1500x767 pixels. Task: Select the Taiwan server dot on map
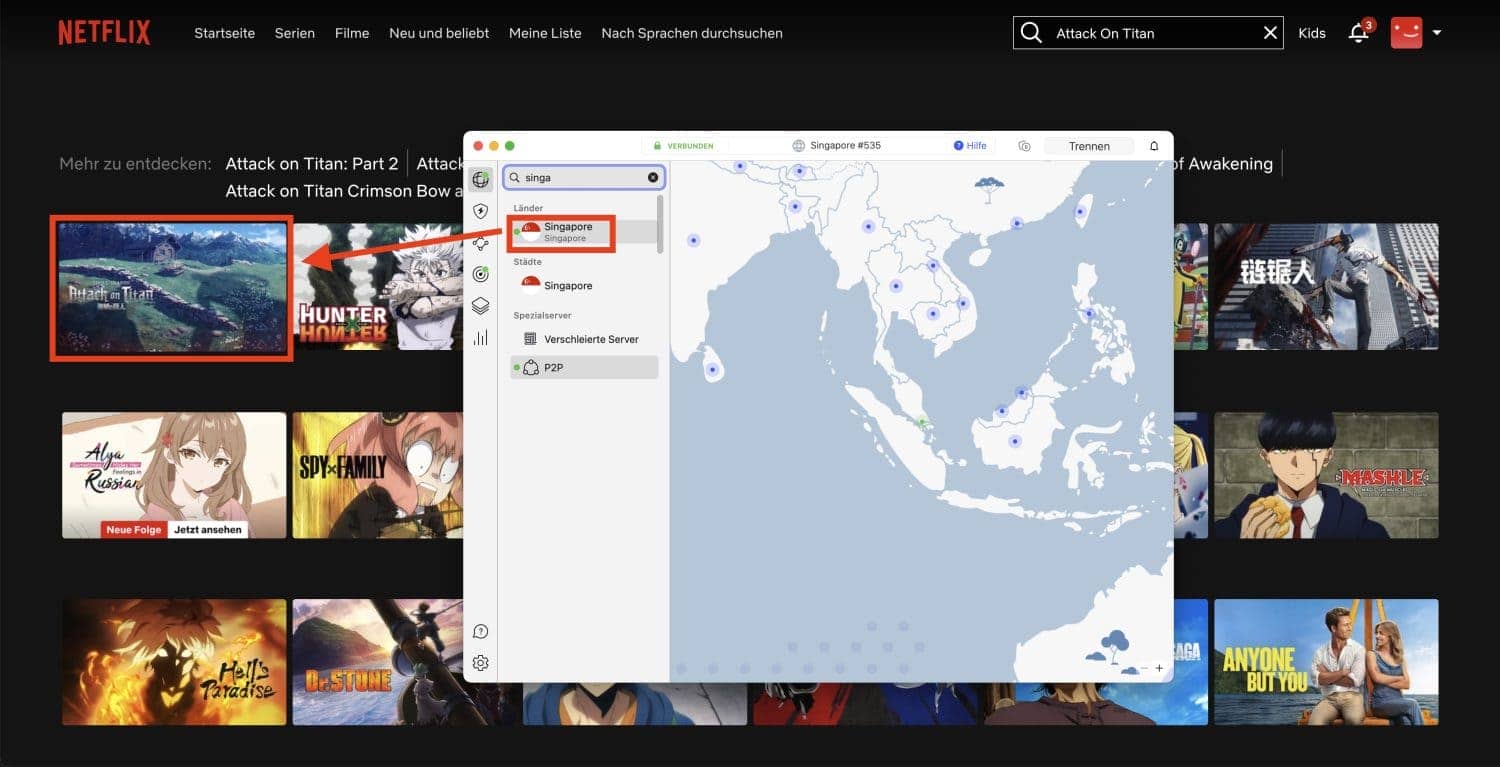(1080, 212)
